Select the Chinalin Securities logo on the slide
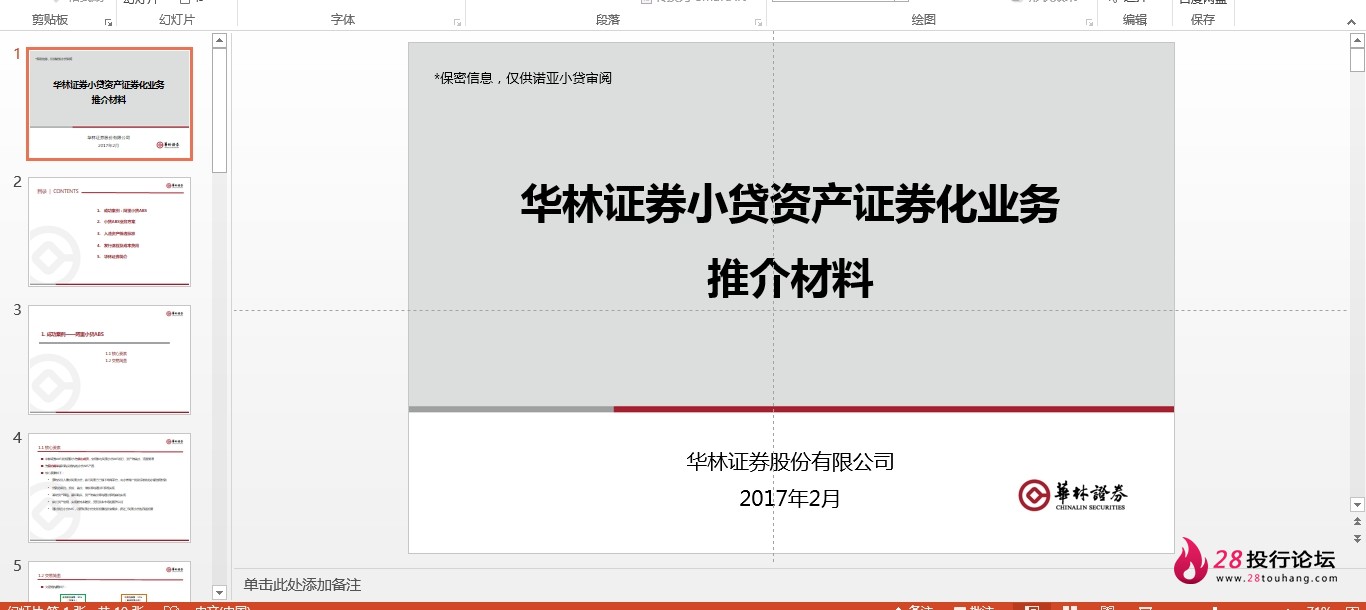The image size is (1366, 610). coord(1073,495)
